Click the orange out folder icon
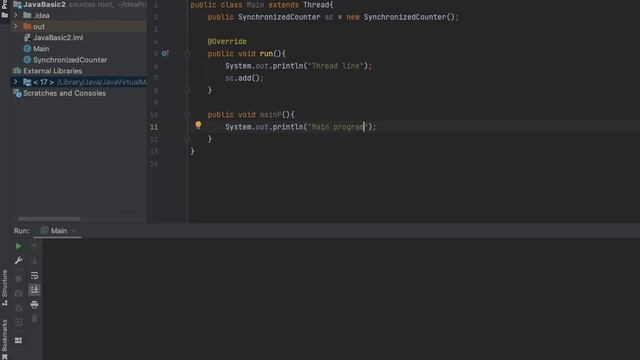Viewport: 640px width, 360px height. pos(27,27)
